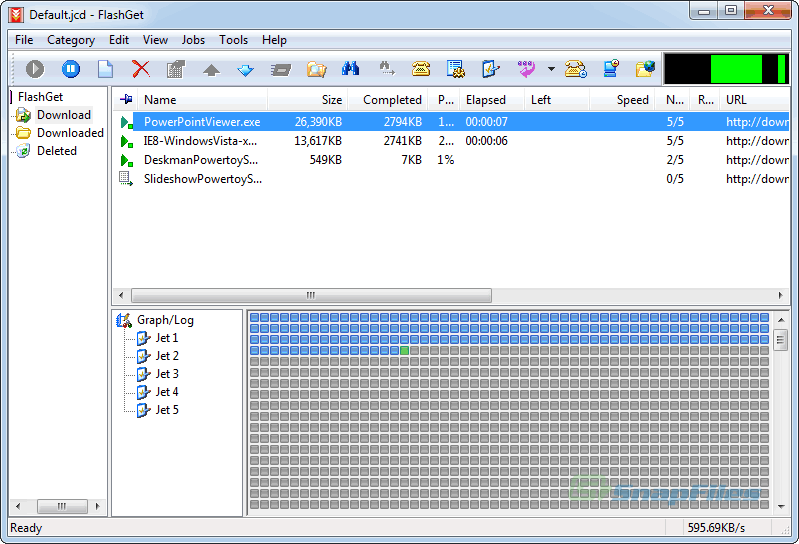Select the Download category folder
The width and height of the screenshot is (799, 544).
coord(63,115)
